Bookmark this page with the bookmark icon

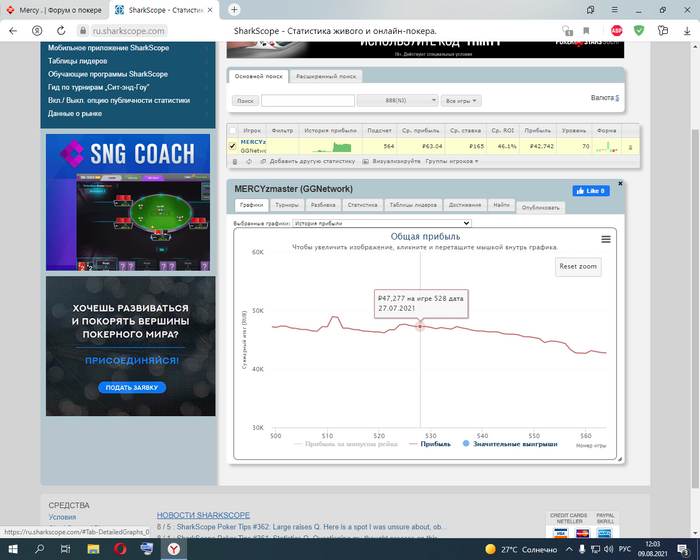pos(586,31)
